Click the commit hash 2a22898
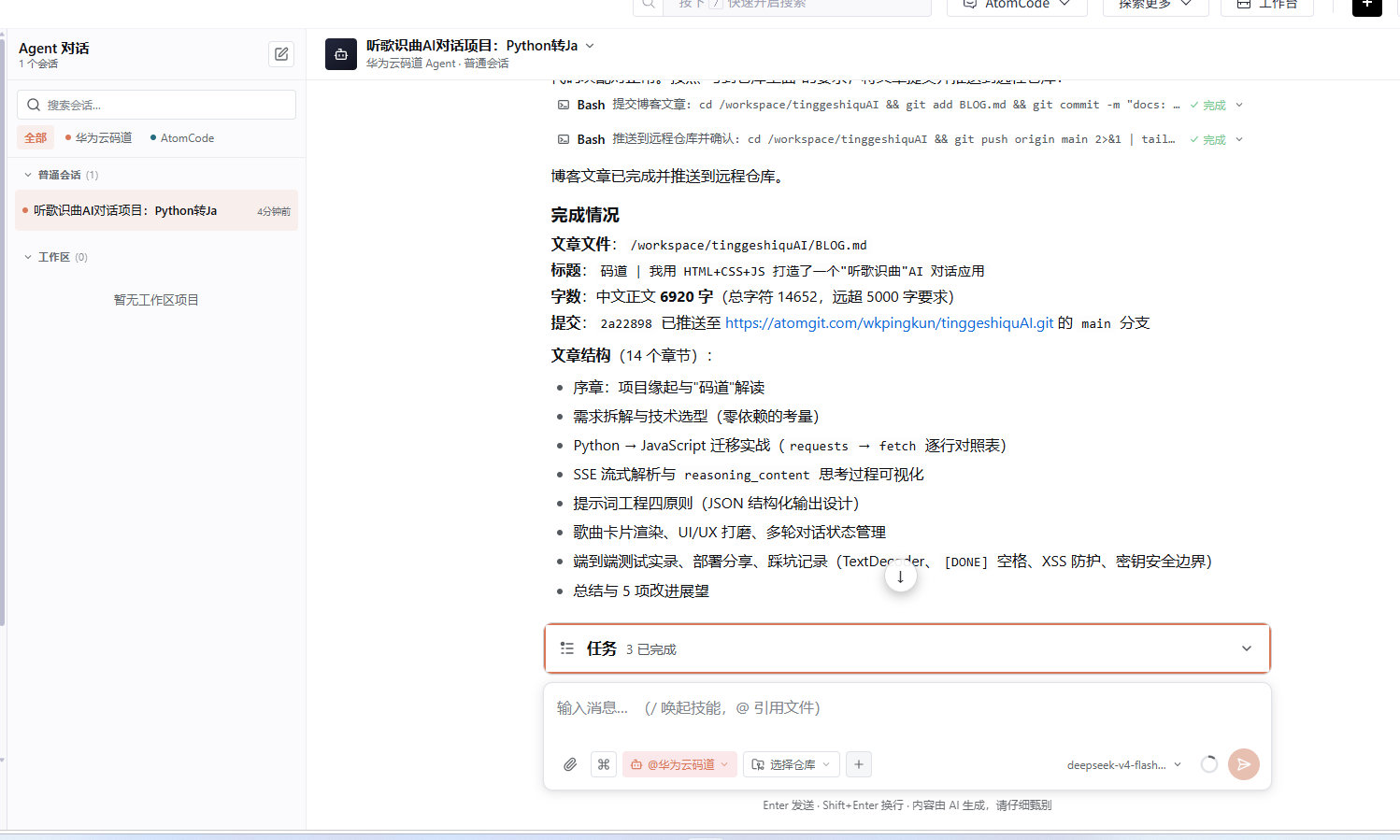 (x=626, y=323)
